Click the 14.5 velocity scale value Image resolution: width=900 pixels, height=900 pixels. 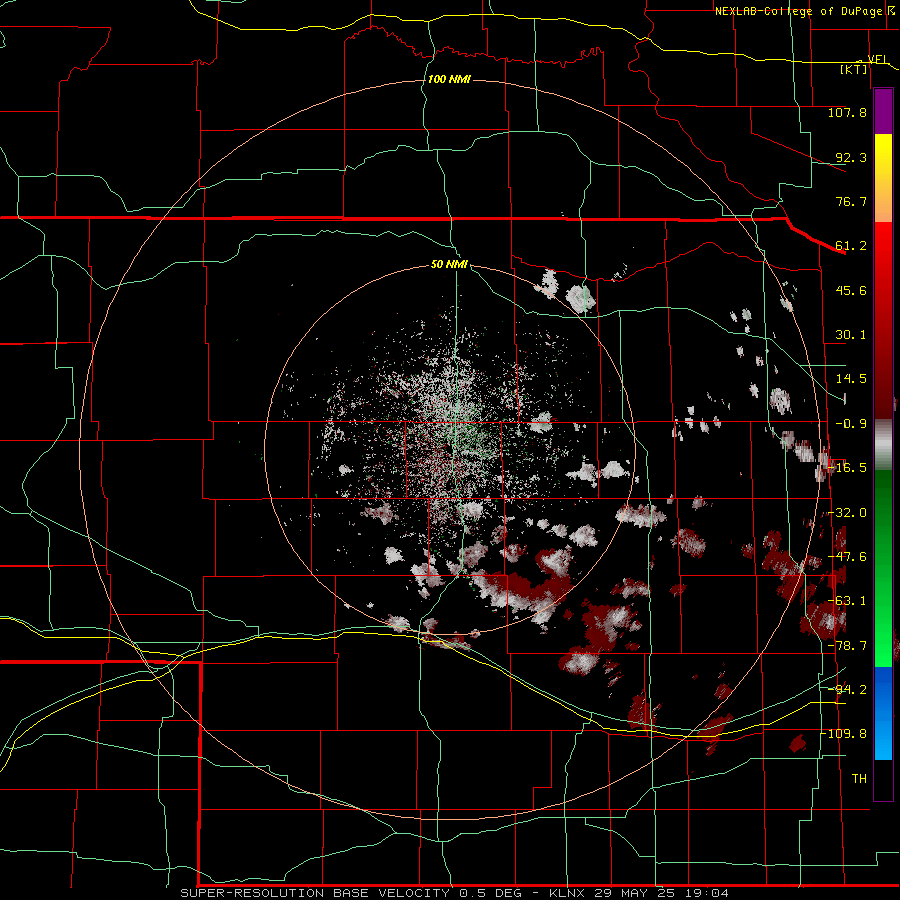[x=851, y=379]
